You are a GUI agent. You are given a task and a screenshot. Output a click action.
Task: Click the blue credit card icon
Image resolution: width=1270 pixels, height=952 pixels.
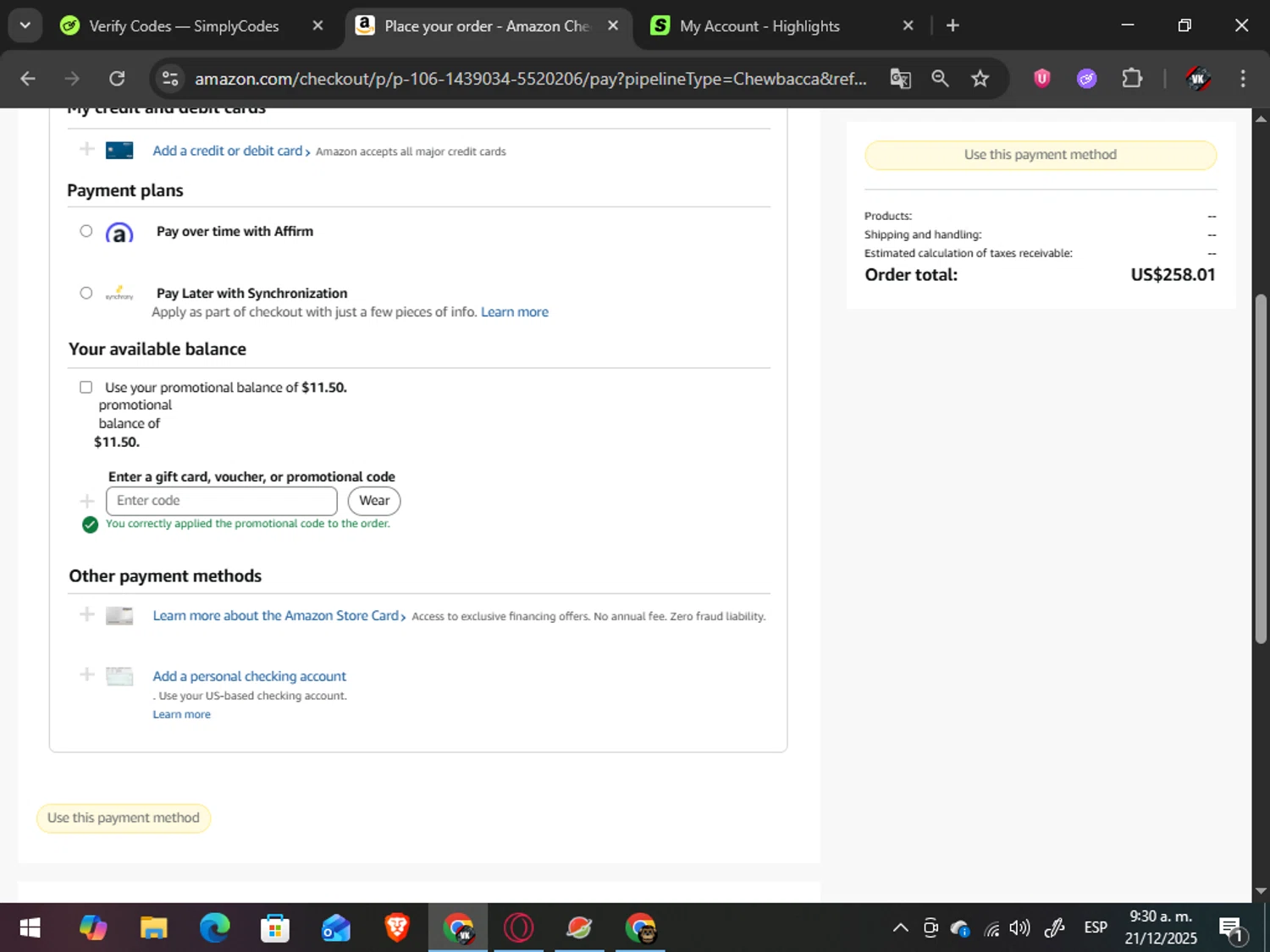point(119,151)
